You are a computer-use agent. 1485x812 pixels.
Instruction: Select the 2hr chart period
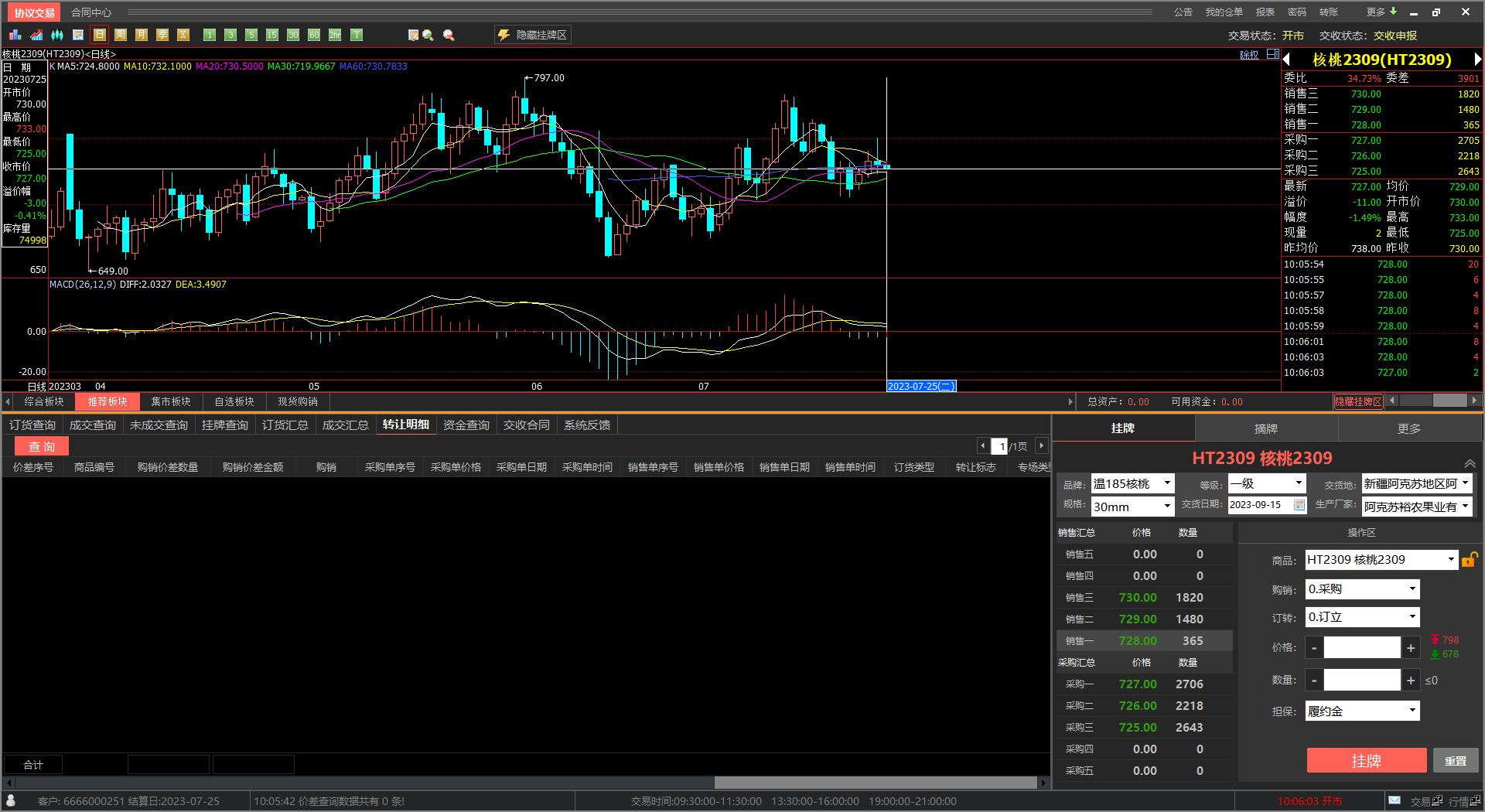335,35
